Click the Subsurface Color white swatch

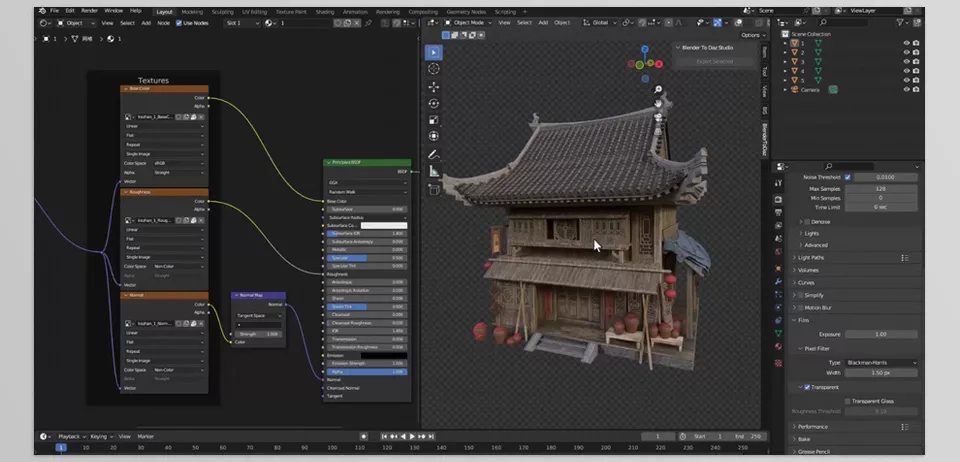(x=383, y=226)
